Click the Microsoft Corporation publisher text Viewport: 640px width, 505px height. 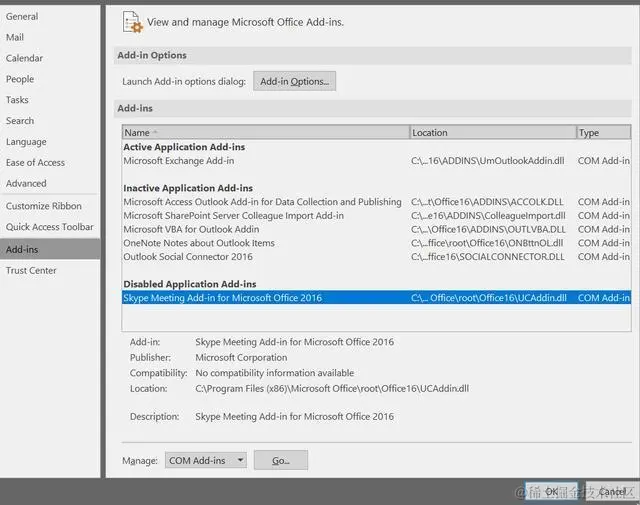(x=241, y=358)
